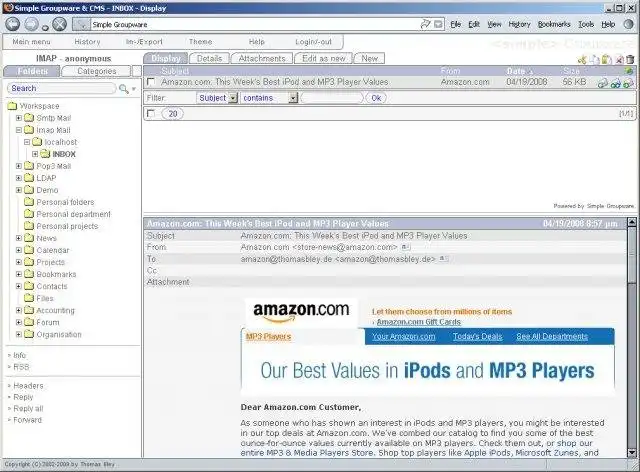Open the search options arrow next to magnifier
Viewport: 640px width, 472px height.
tap(133, 89)
